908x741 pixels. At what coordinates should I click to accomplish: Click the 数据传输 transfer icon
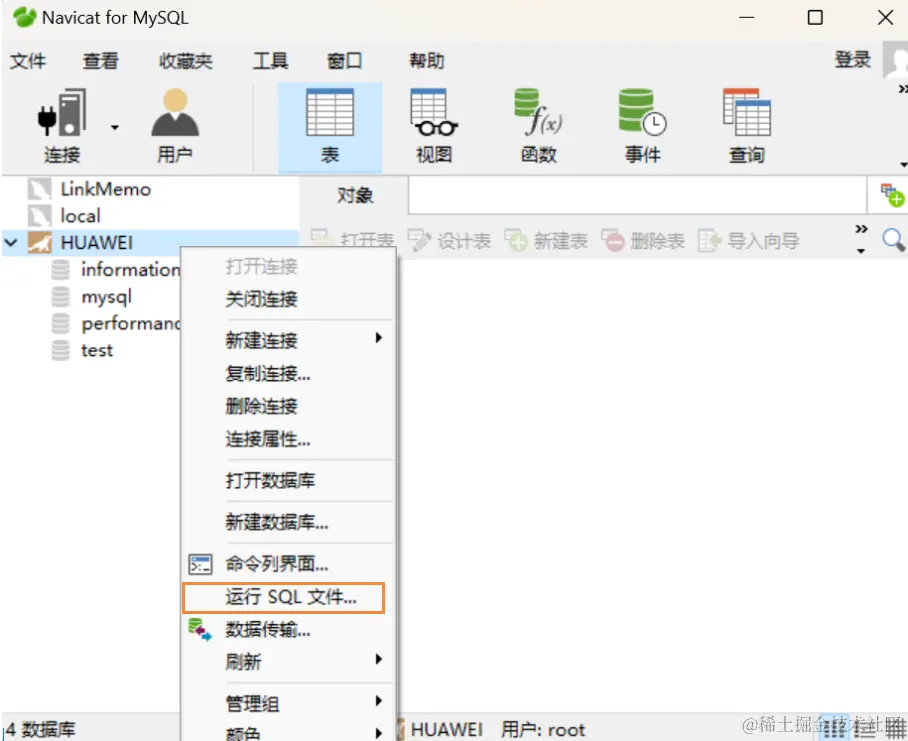200,629
